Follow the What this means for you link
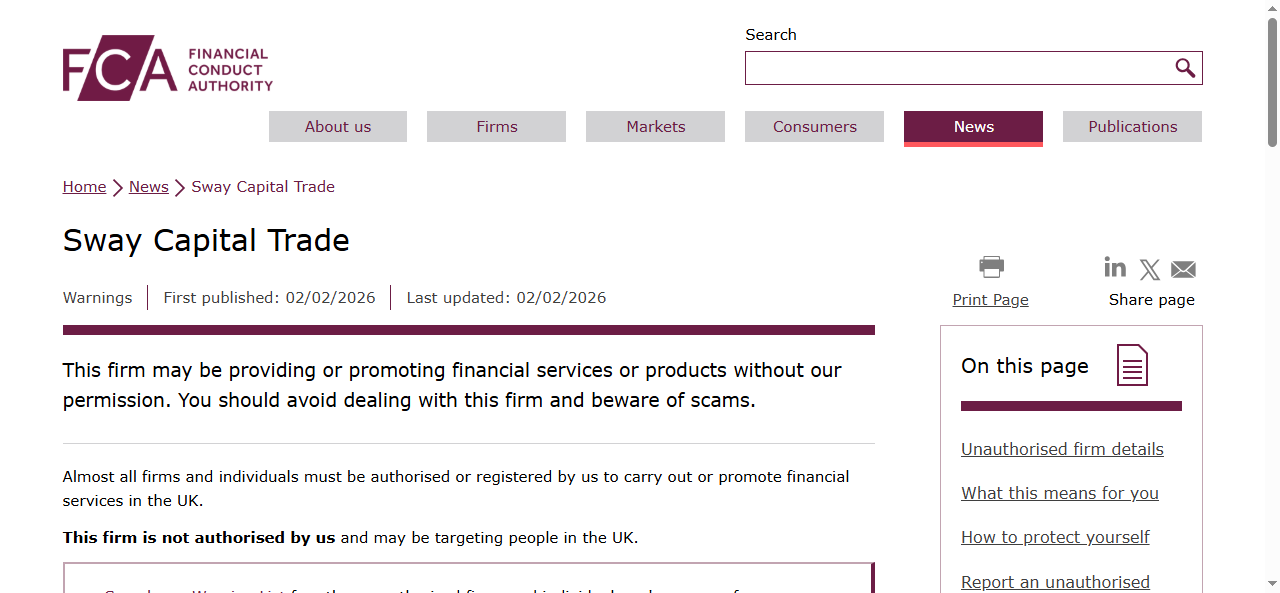 pos(1059,493)
